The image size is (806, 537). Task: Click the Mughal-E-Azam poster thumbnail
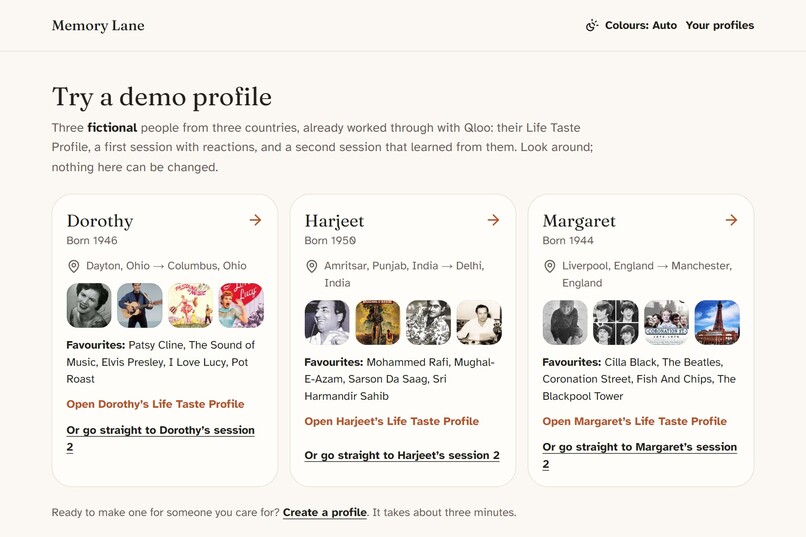click(x=378, y=322)
